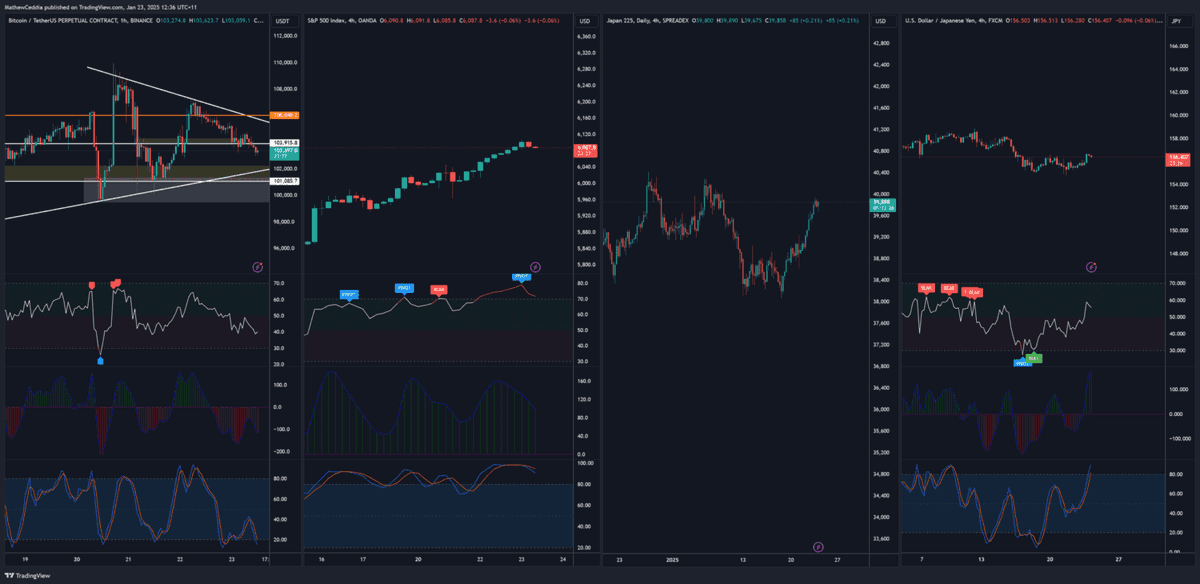Click the white 103,915.8 price label
The width and height of the screenshot is (1200, 584).
click(286, 143)
